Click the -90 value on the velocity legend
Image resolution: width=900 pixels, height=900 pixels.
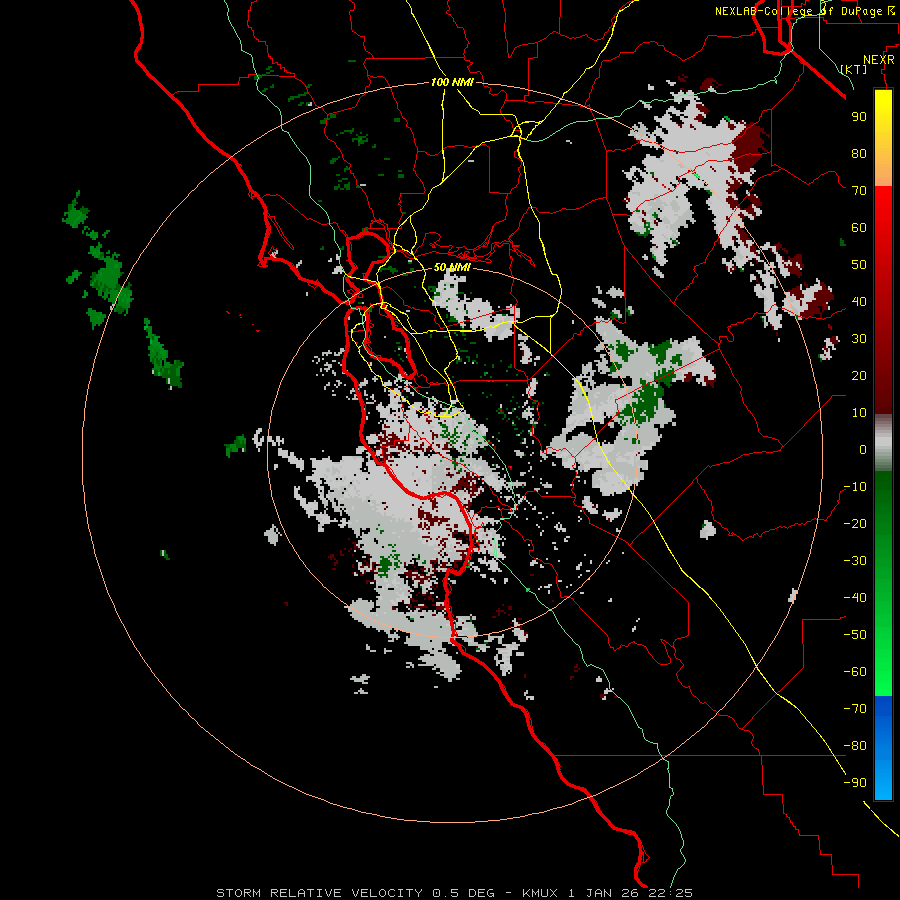855,783
